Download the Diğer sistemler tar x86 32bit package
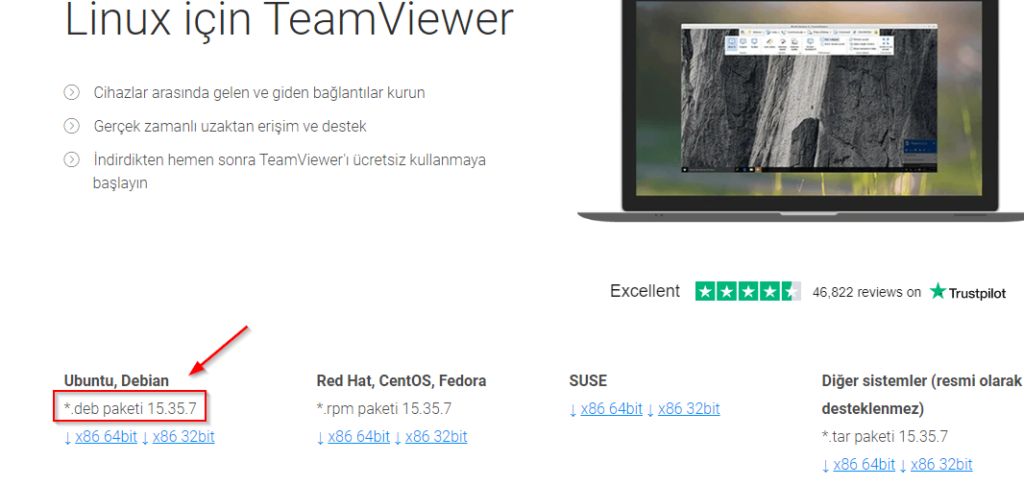This screenshot has width=1024, height=486. click(x=941, y=464)
